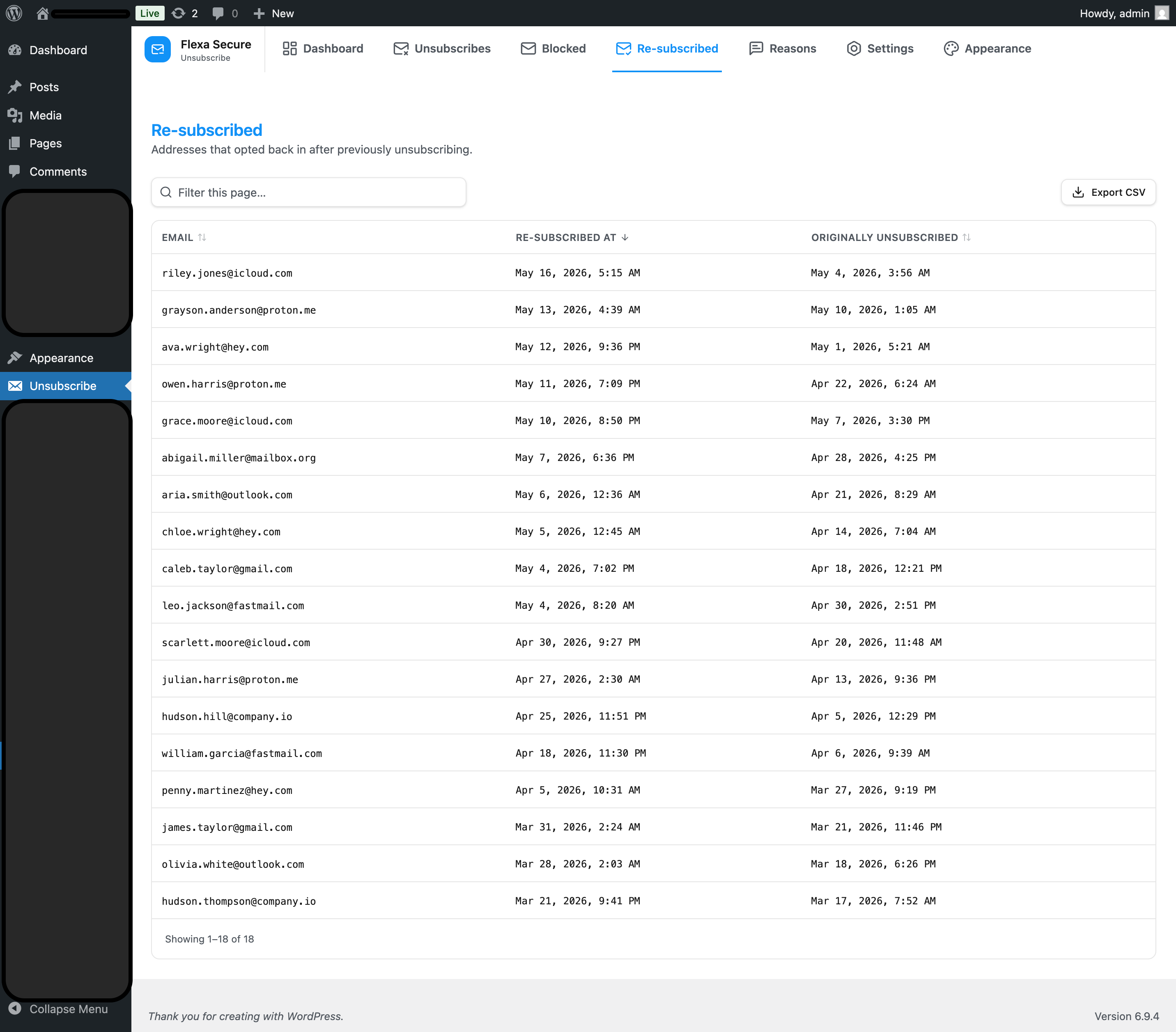Image resolution: width=1176 pixels, height=1032 pixels.
Task: Click grayson.anderson@proton.me row
Action: [653, 310]
